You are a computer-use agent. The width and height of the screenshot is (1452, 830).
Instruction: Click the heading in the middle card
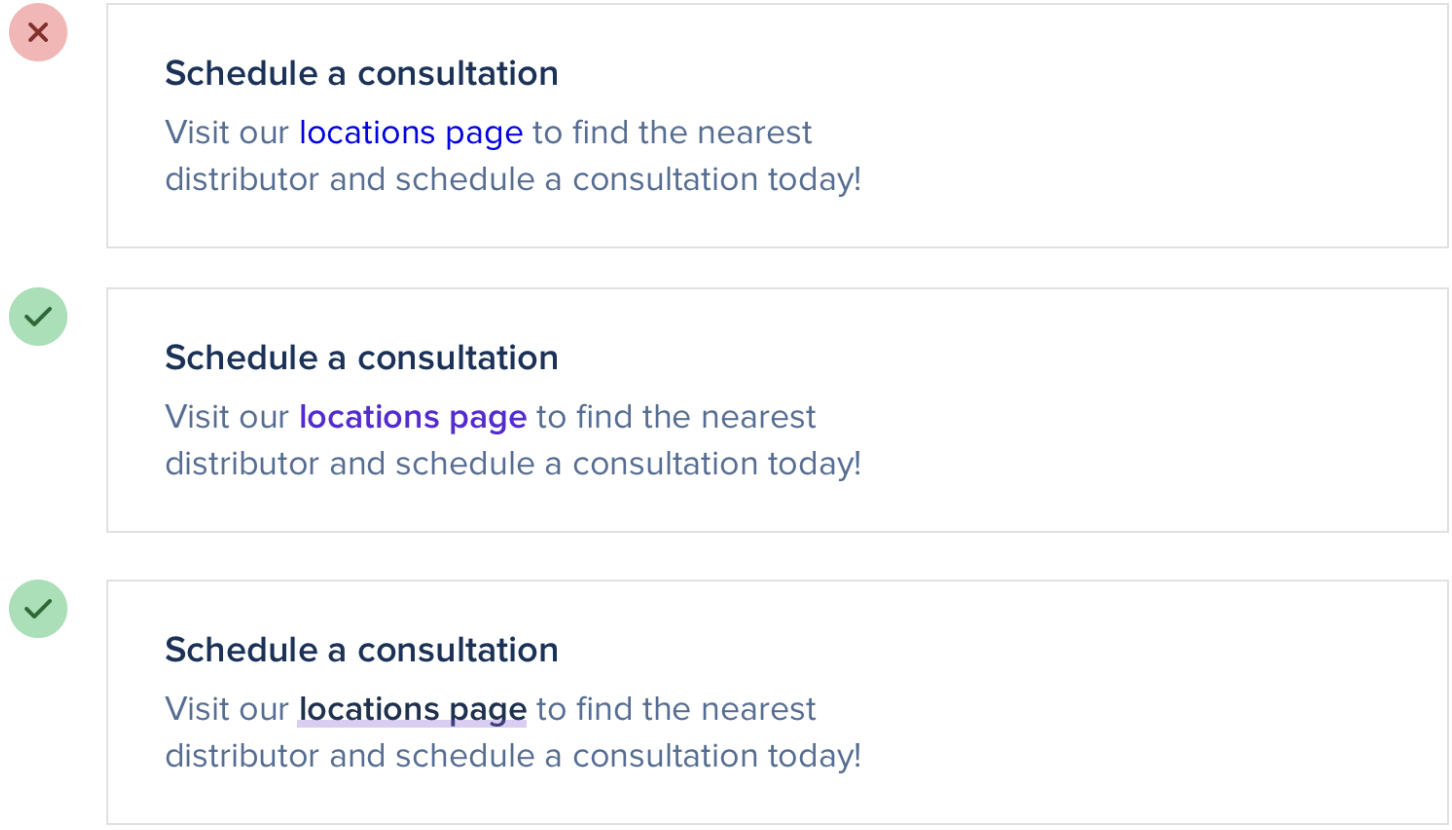tap(361, 357)
